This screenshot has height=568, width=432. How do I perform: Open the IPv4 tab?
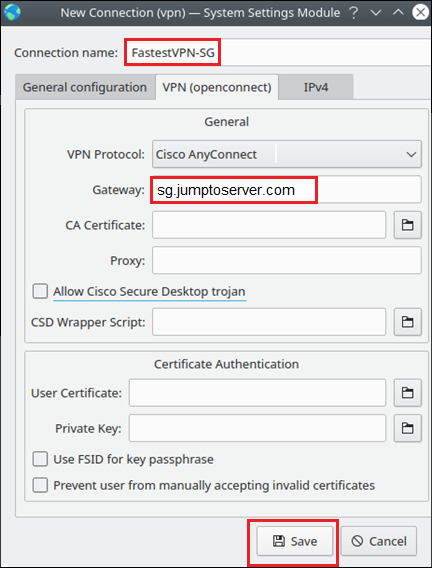tap(316, 87)
